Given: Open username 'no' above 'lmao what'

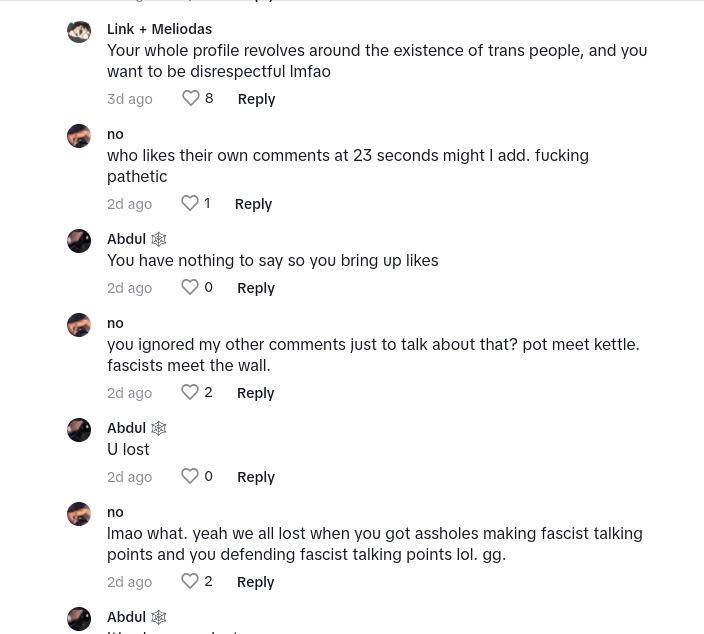Looking at the screenshot, I should [x=115, y=512].
